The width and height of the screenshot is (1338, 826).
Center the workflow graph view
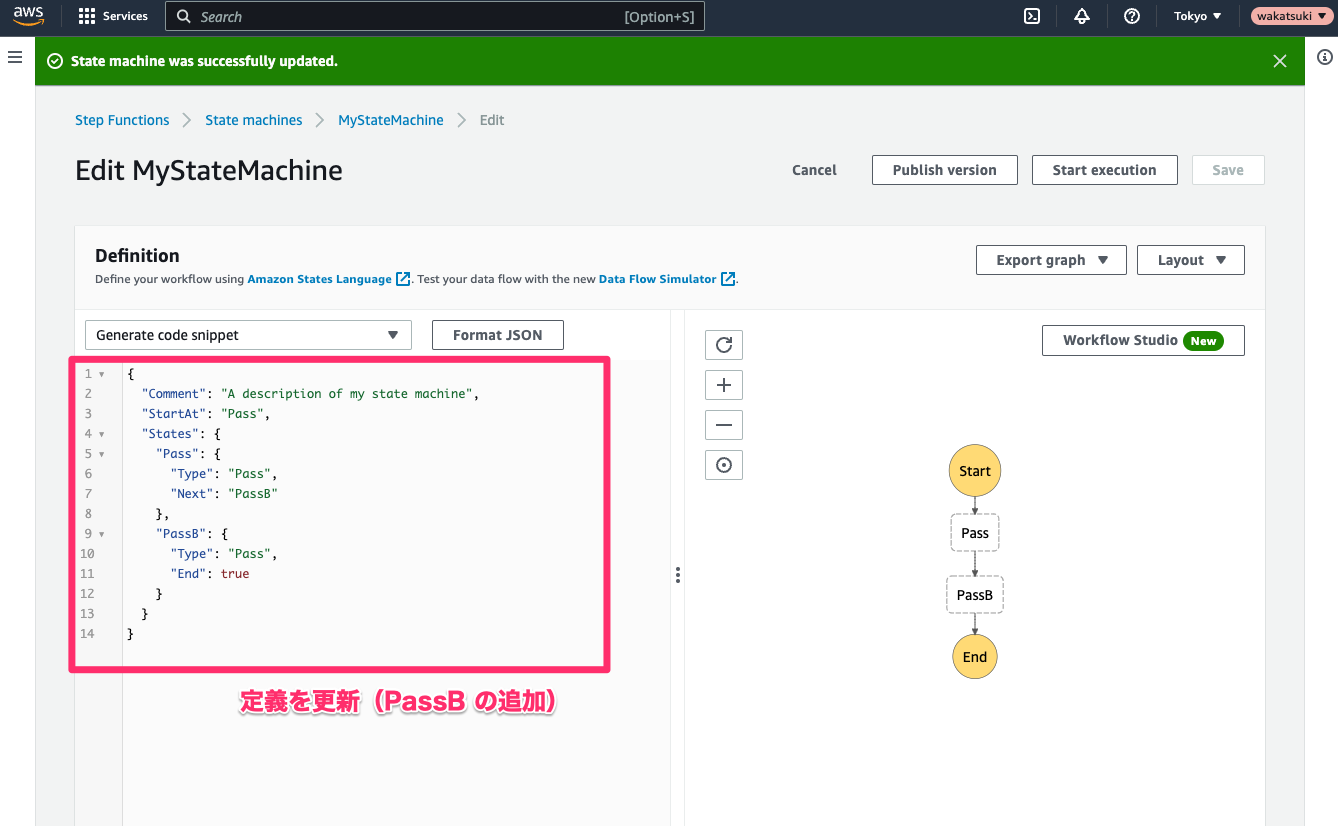[724, 465]
